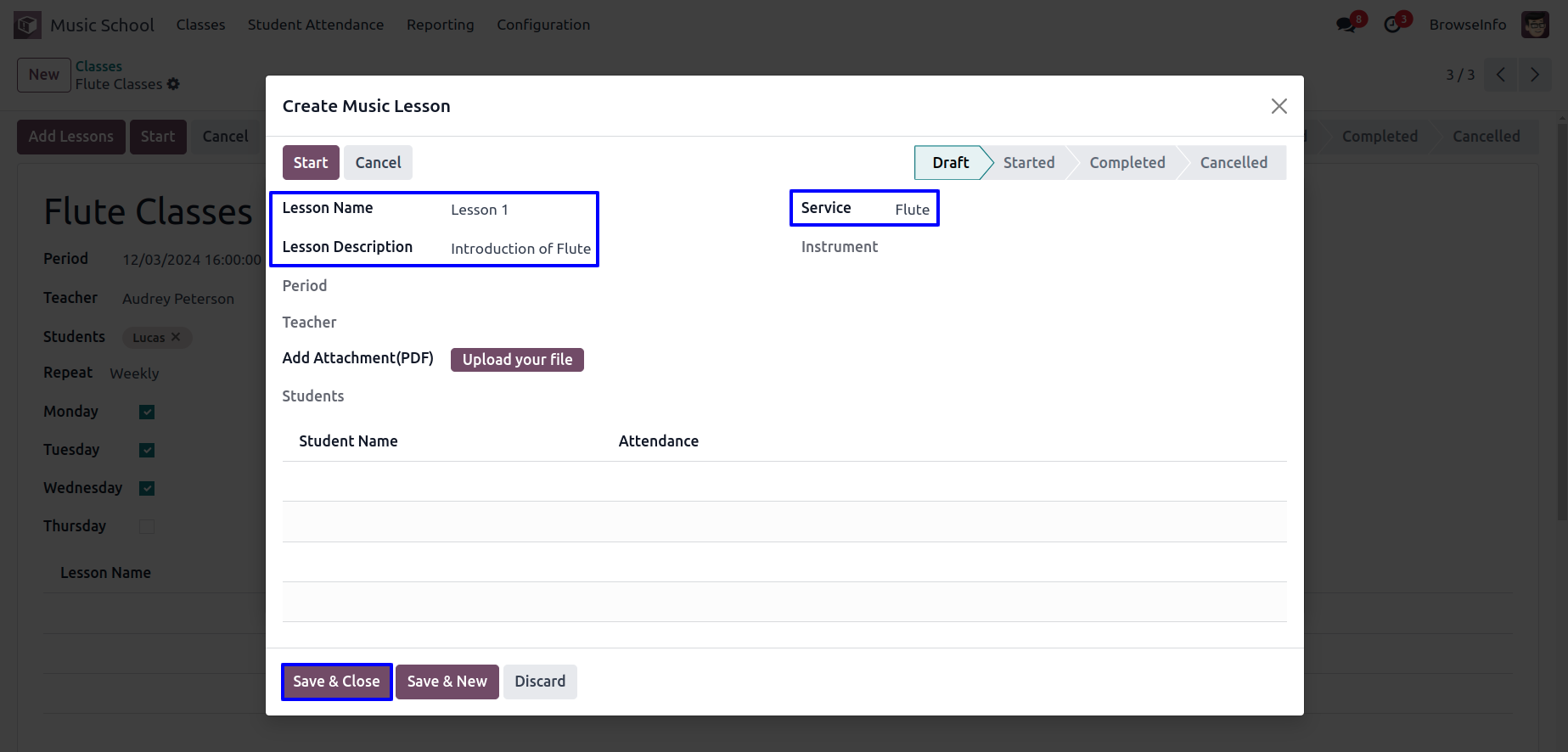Select the Completed stage in the dialog
1568x752 pixels.
1127,162
